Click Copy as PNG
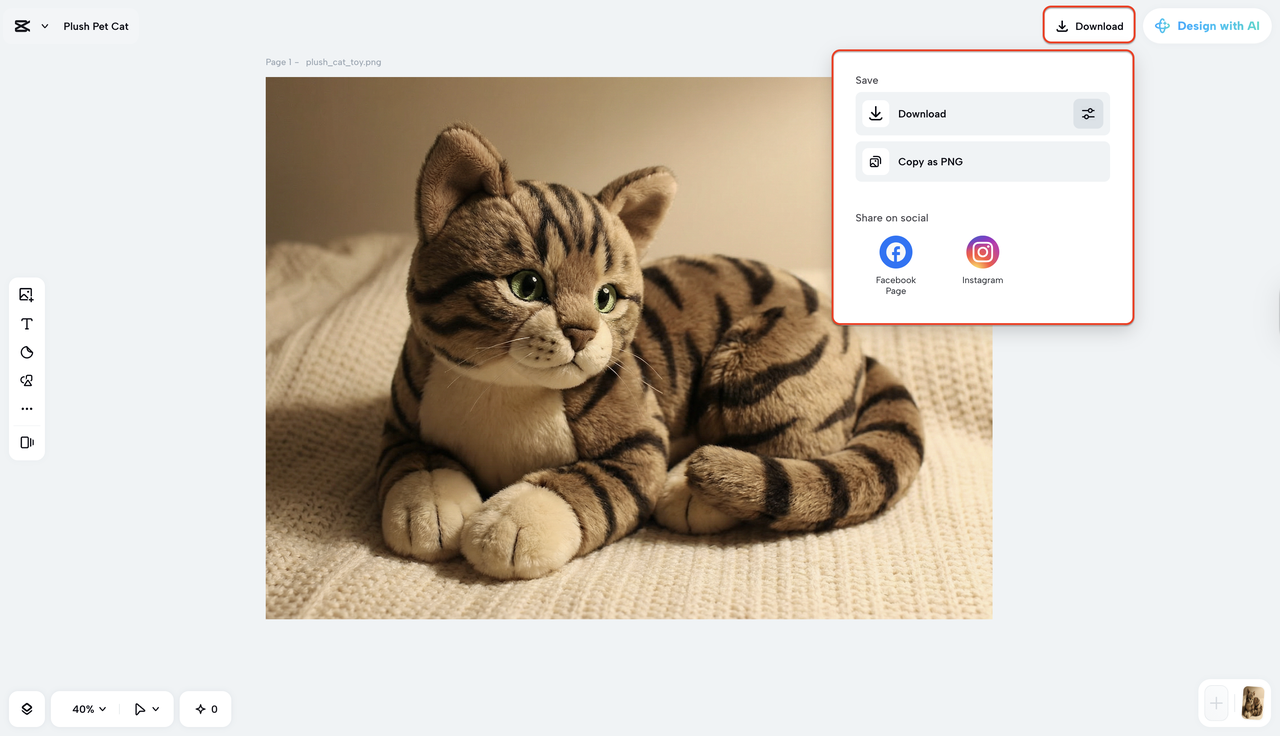1280x736 pixels. pyautogui.click(x=982, y=161)
